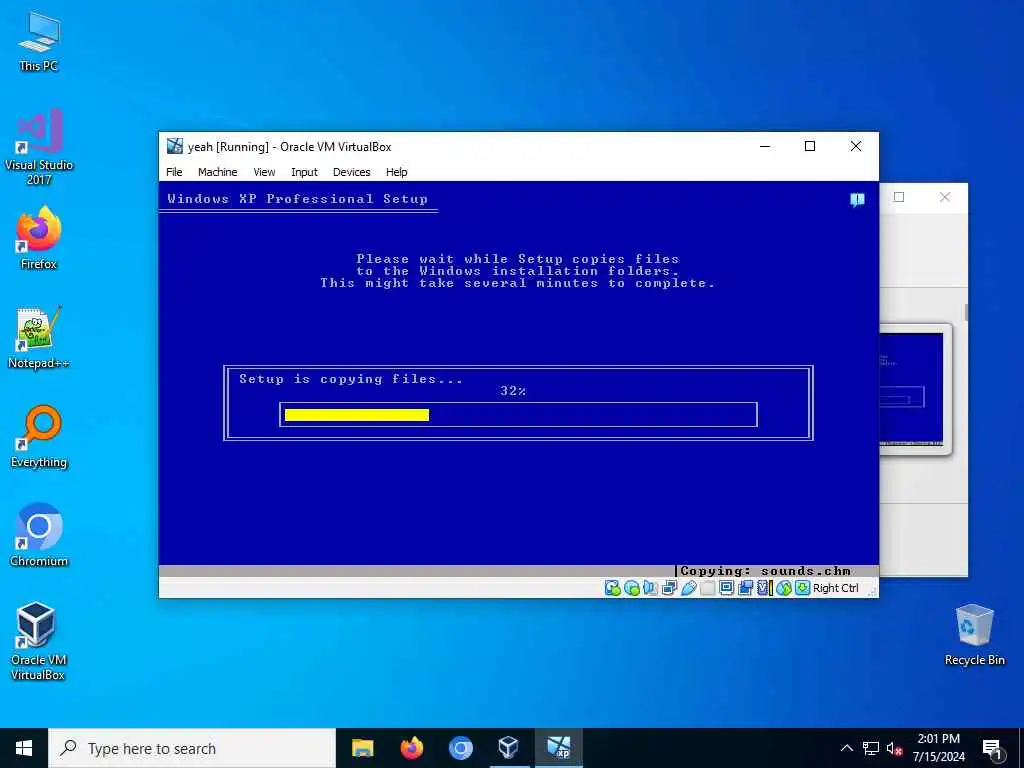Click the 'Setup is copying files...' text
Viewport: 1024px width, 768px height.
(351, 379)
